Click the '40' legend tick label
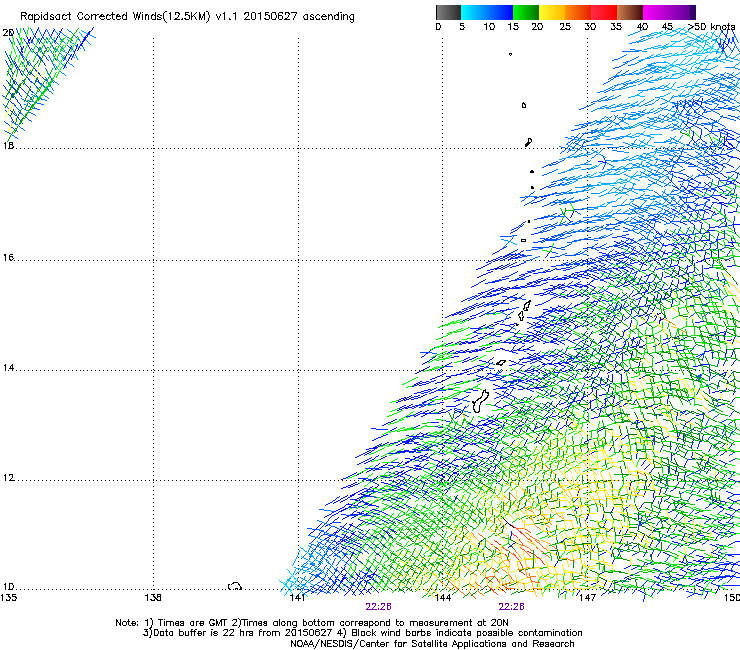Screen dimensions: 740x650 coord(642,26)
